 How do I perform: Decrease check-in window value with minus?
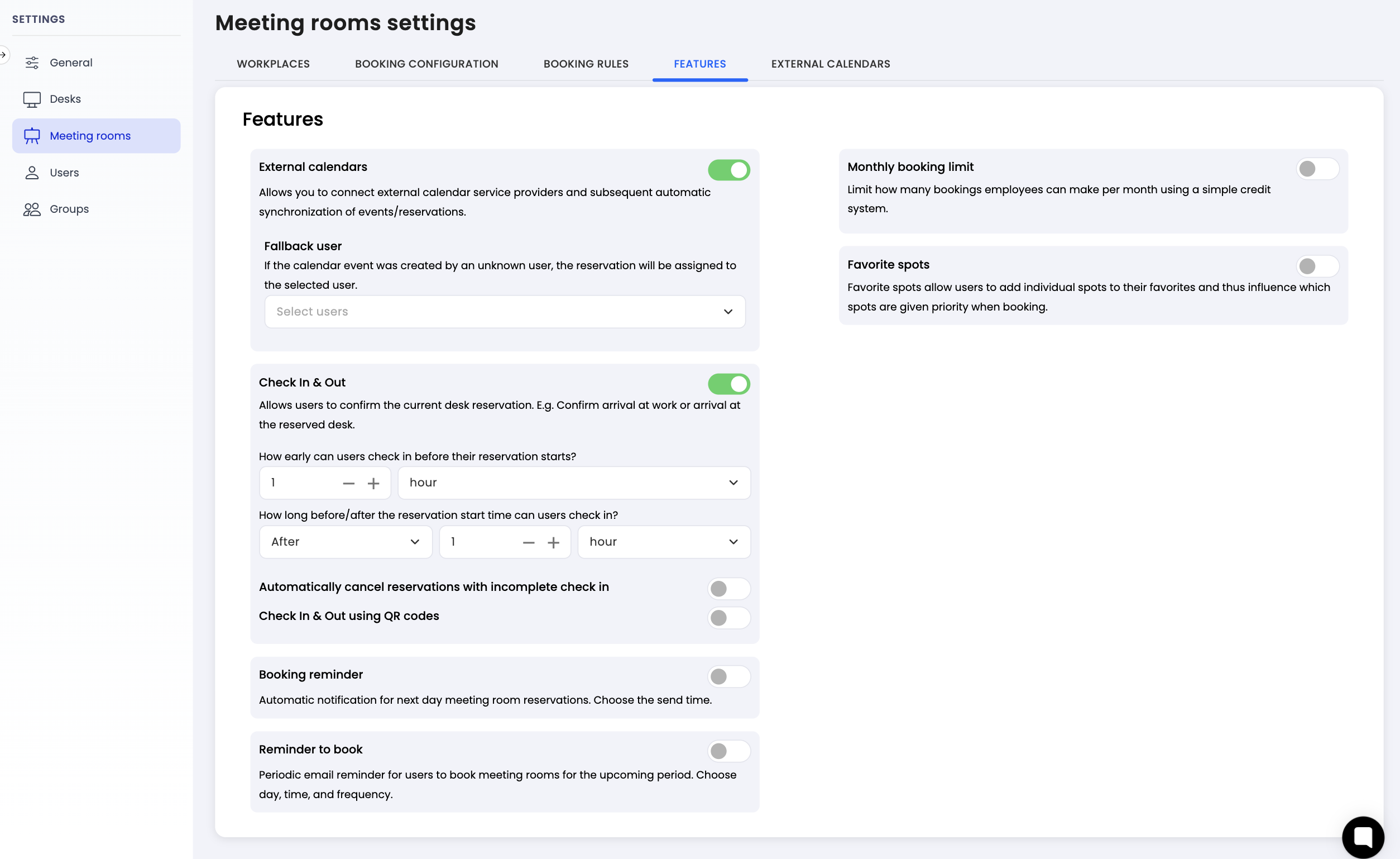529,543
